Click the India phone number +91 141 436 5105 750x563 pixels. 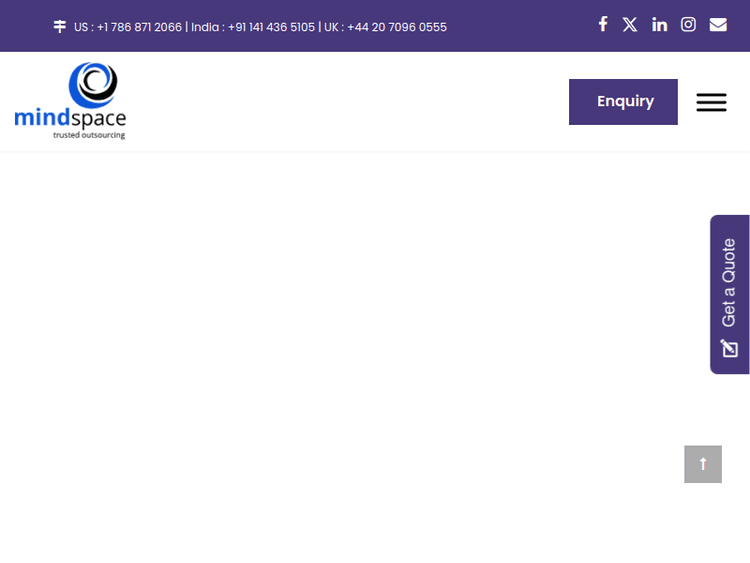coord(271,27)
